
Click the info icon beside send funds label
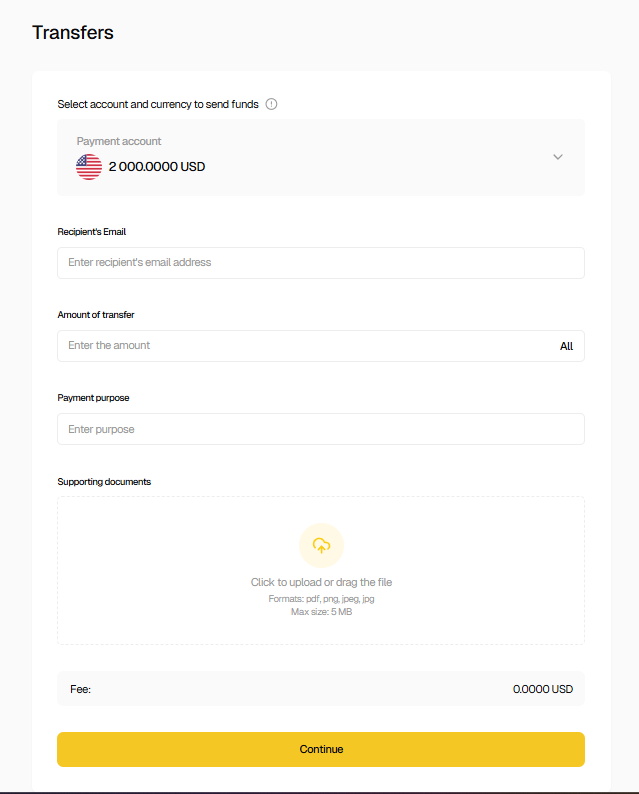pyautogui.click(x=272, y=104)
